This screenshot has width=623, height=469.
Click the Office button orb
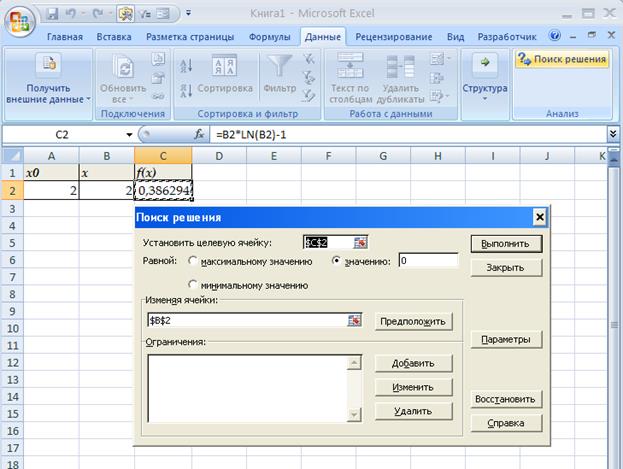19,21
